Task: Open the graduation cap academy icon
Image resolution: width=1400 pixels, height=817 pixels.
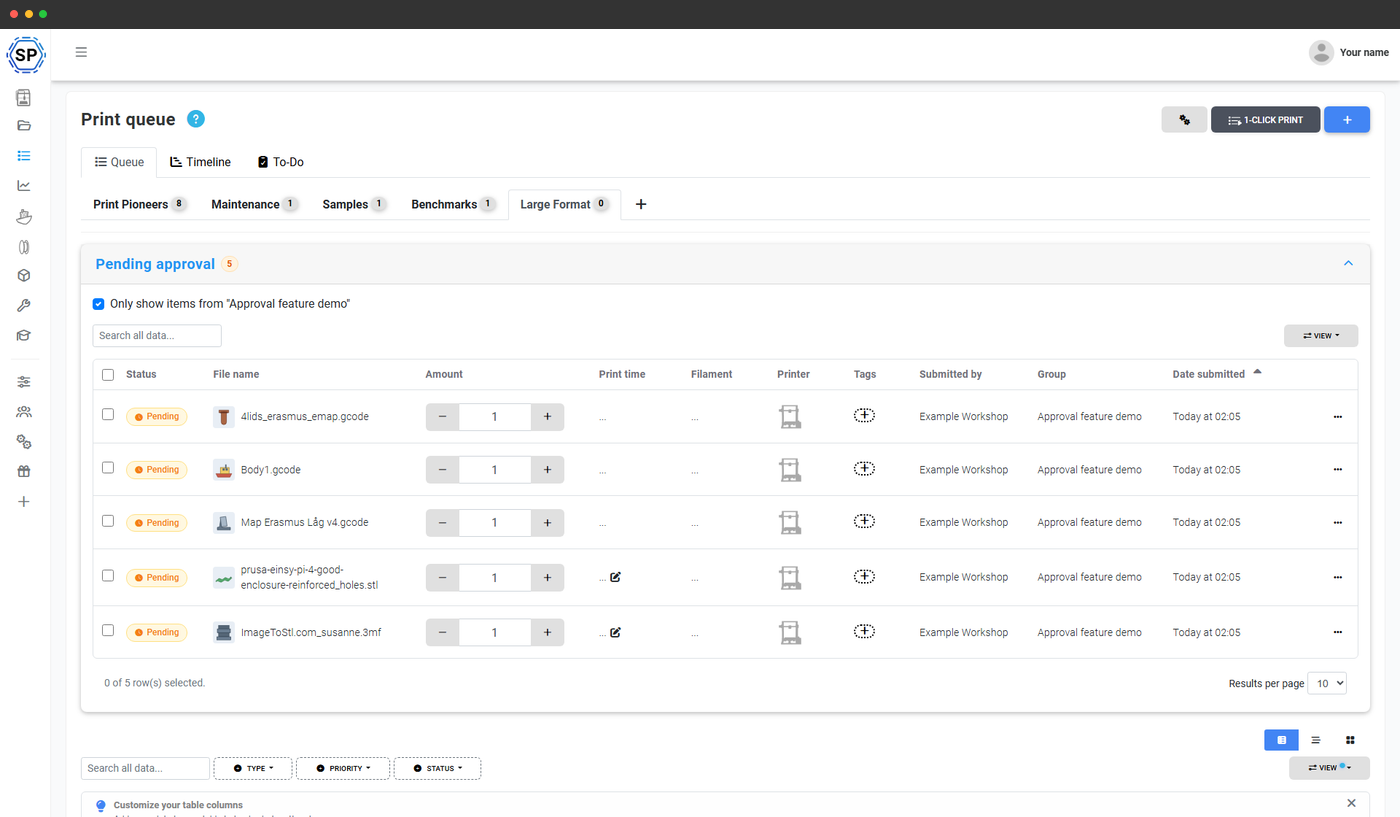Action: pyautogui.click(x=24, y=336)
